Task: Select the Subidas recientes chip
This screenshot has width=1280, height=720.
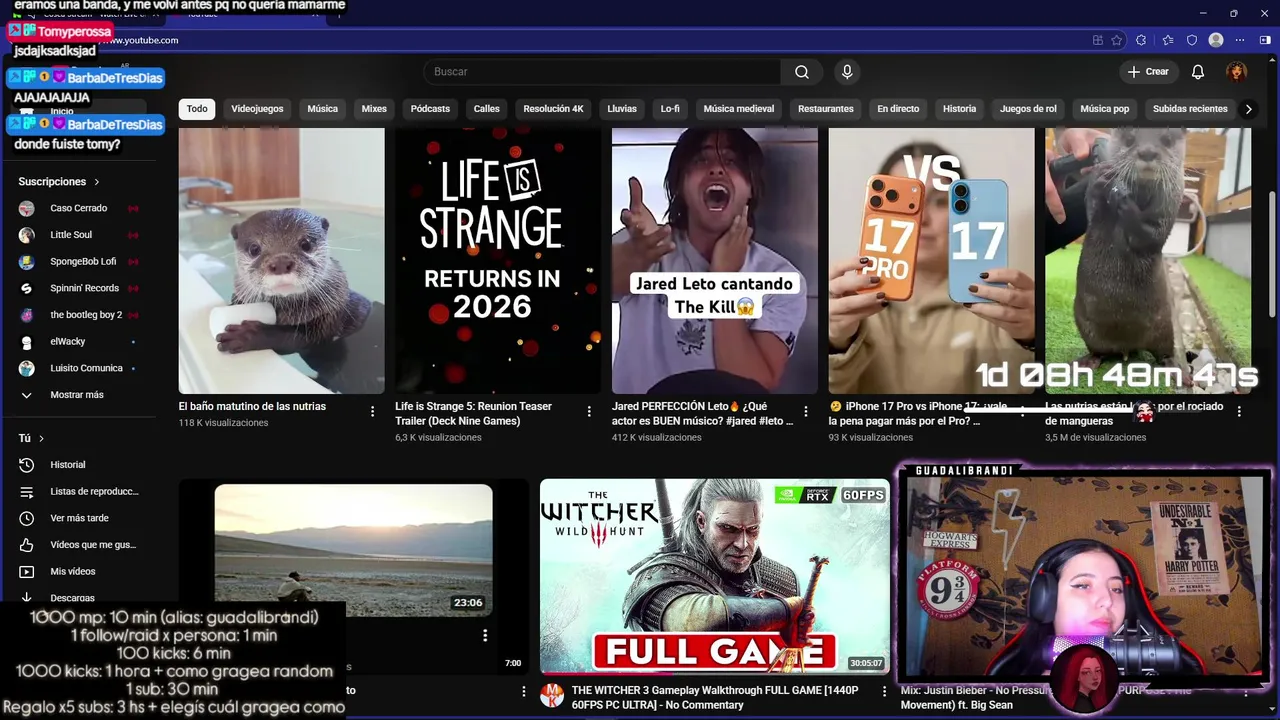Action: point(1190,109)
